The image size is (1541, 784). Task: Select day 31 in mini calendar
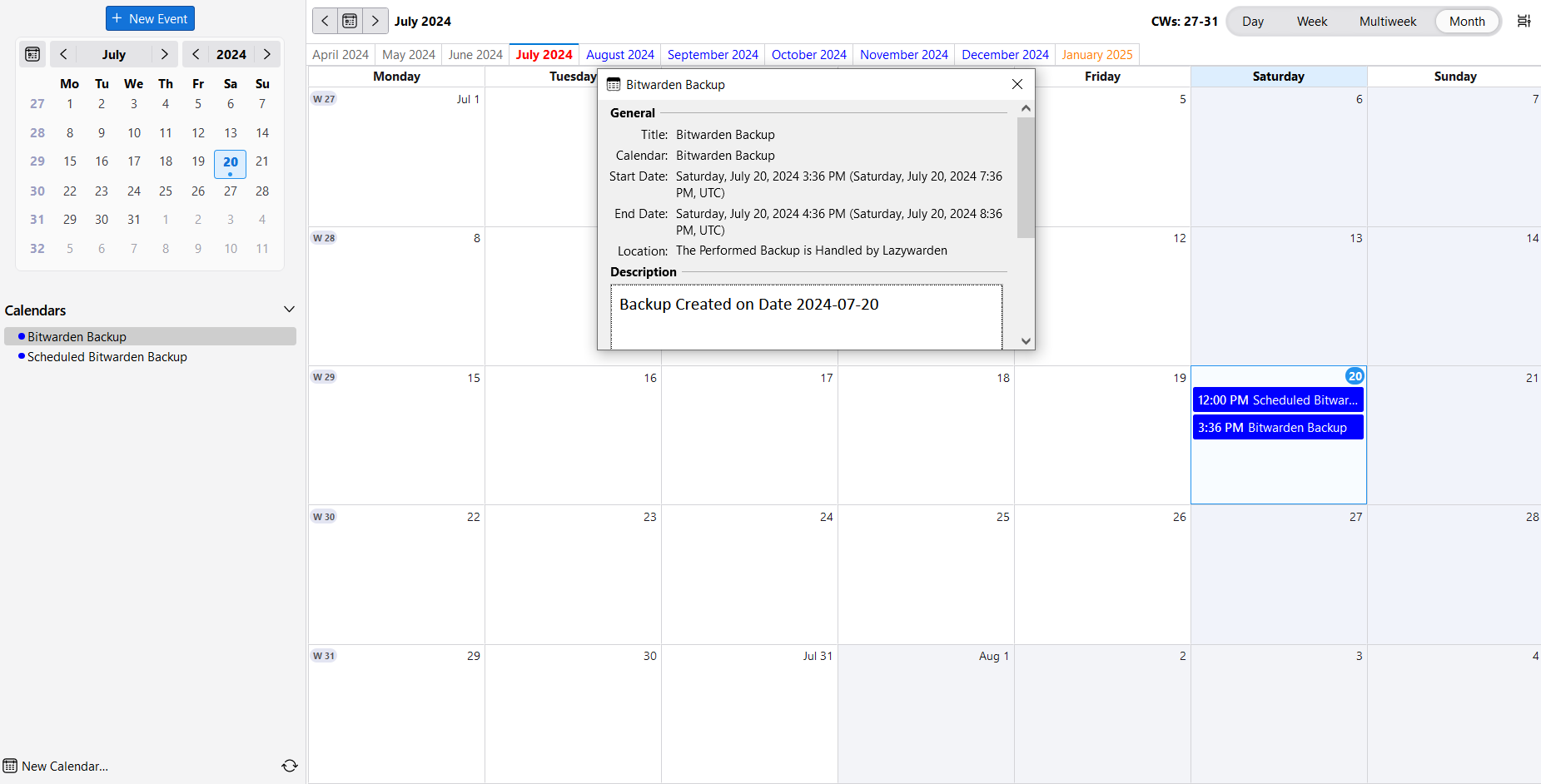[134, 220]
